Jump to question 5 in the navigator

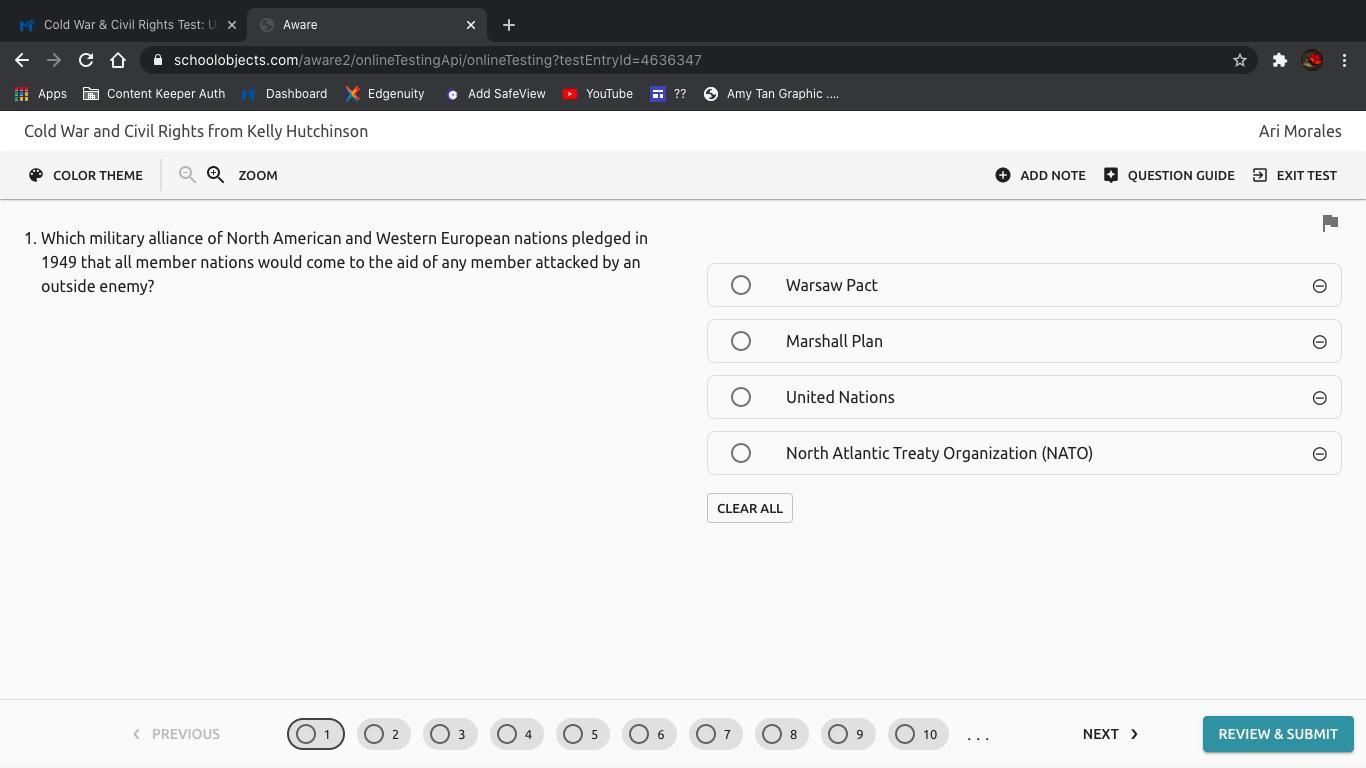click(582, 734)
